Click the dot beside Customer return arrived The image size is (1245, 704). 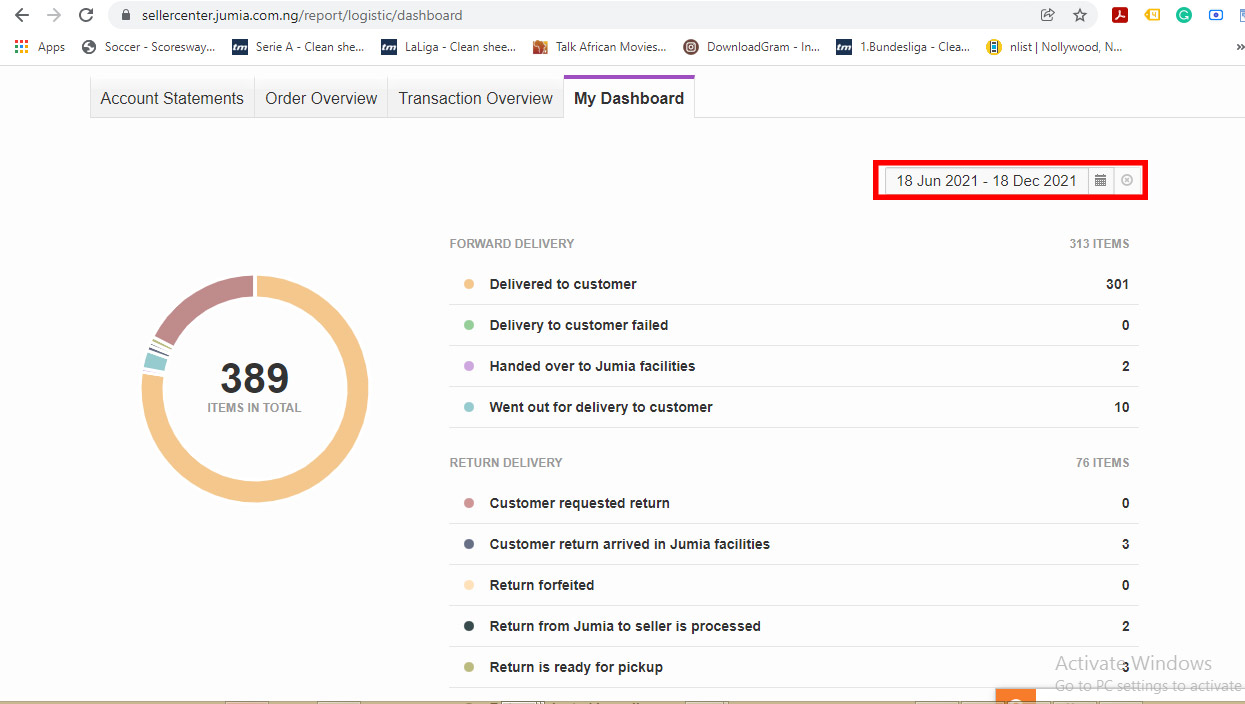click(469, 544)
